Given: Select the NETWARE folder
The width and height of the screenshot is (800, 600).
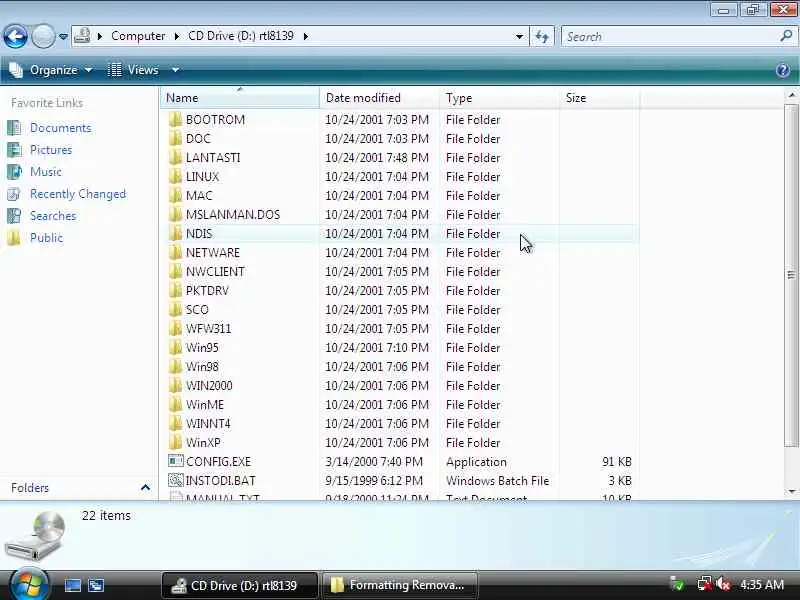Looking at the screenshot, I should pos(213,253).
